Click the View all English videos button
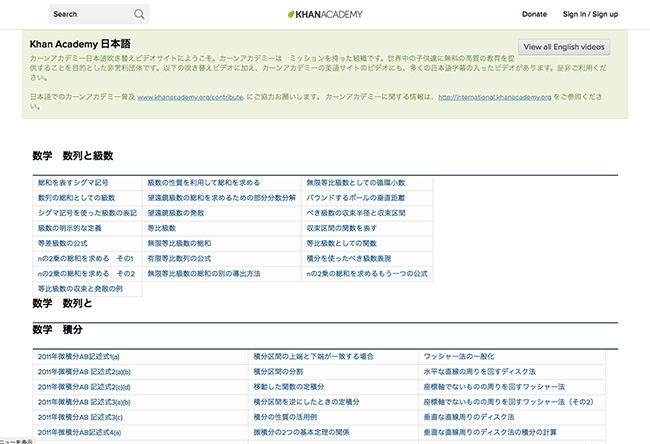 click(x=564, y=47)
